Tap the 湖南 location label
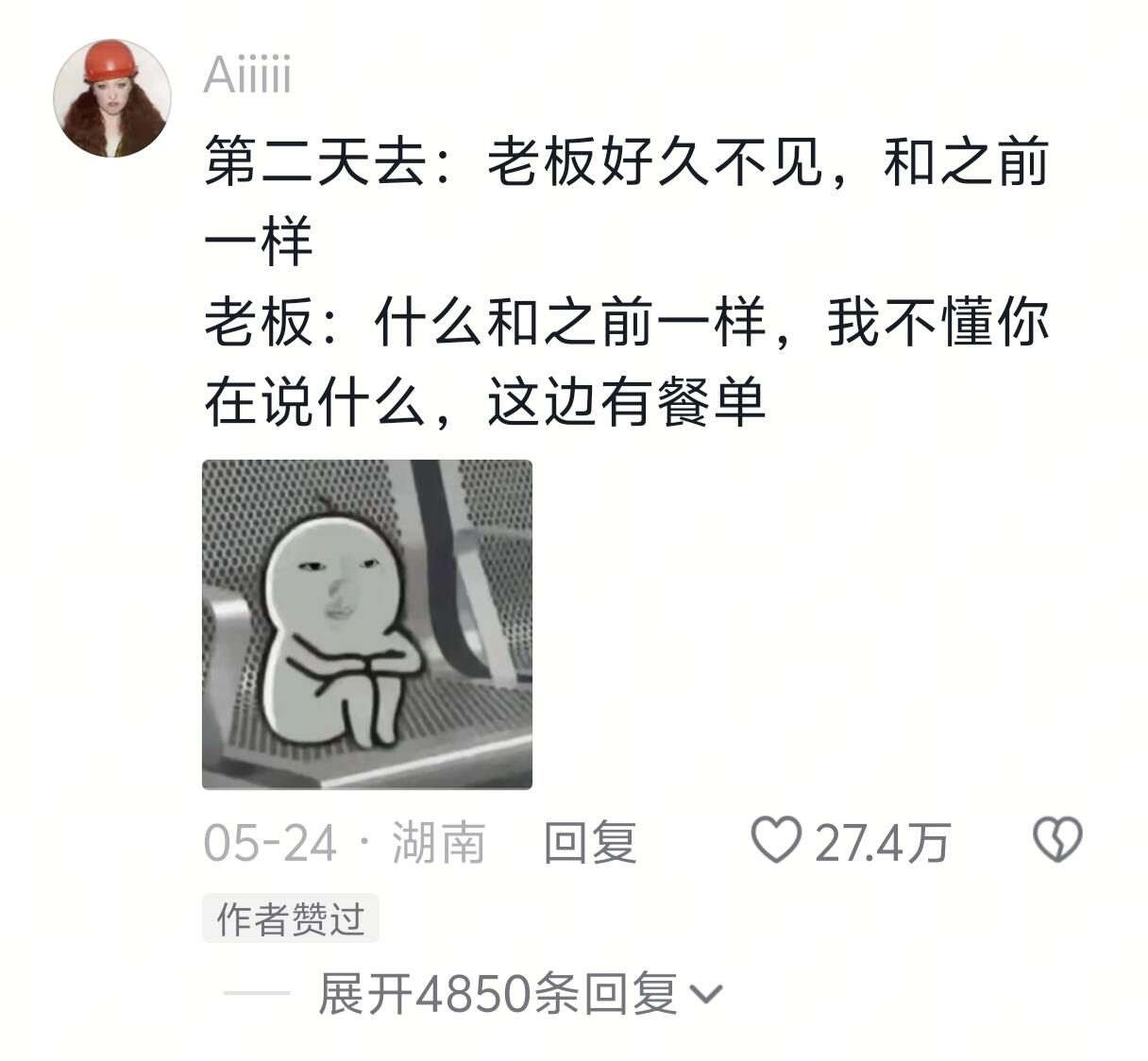The image size is (1148, 1061). point(439,842)
